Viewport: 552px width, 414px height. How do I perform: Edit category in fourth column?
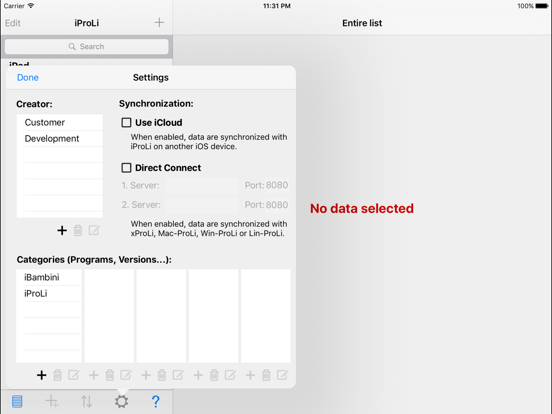click(x=230, y=375)
